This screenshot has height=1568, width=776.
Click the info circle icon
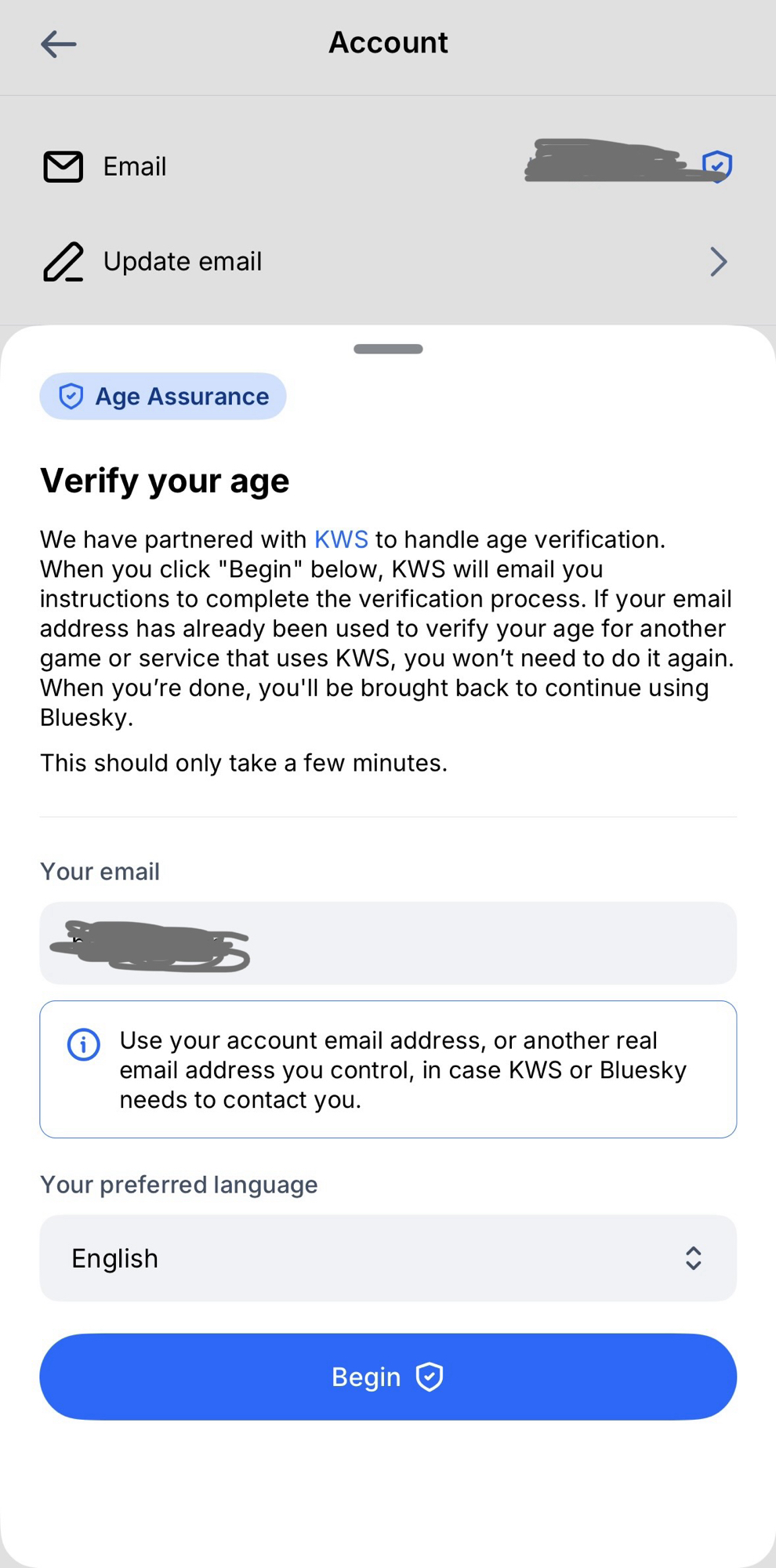tap(84, 1044)
